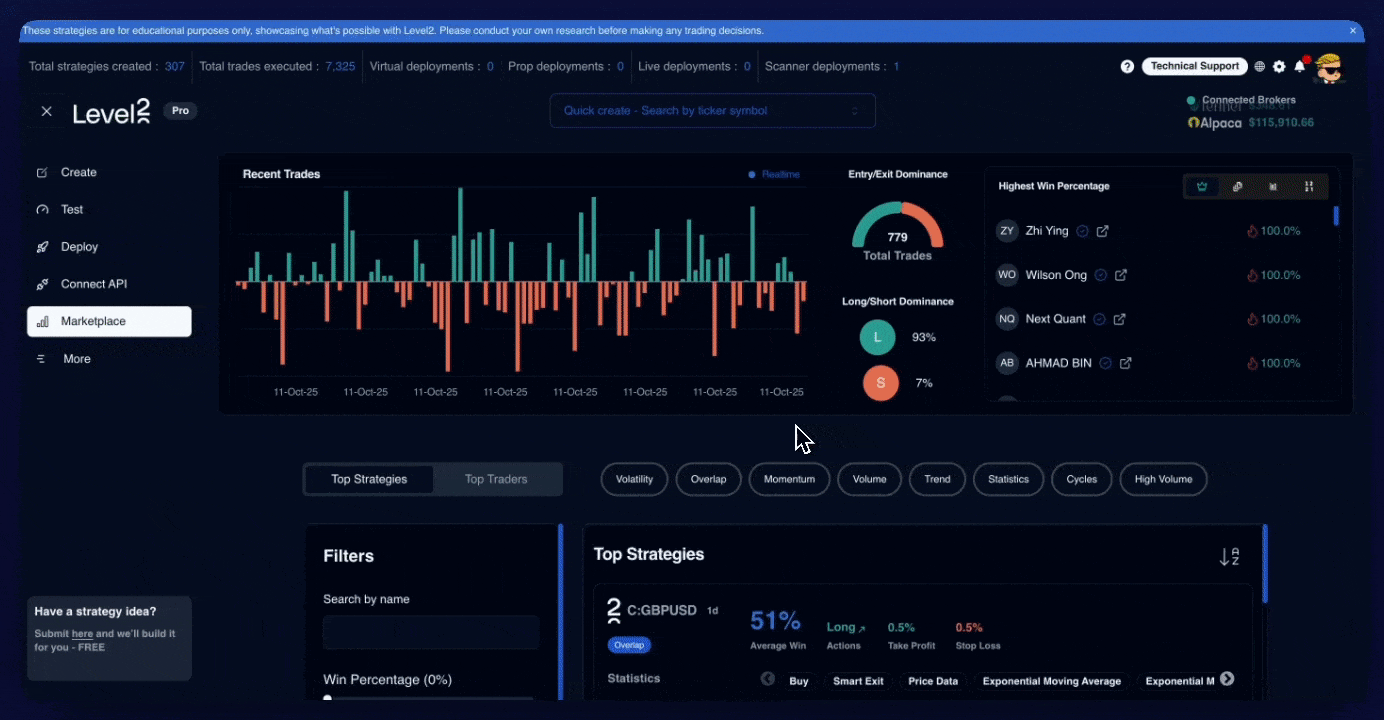The image size is (1384, 720).
Task: Click the Search by name input field
Action: 431,632
